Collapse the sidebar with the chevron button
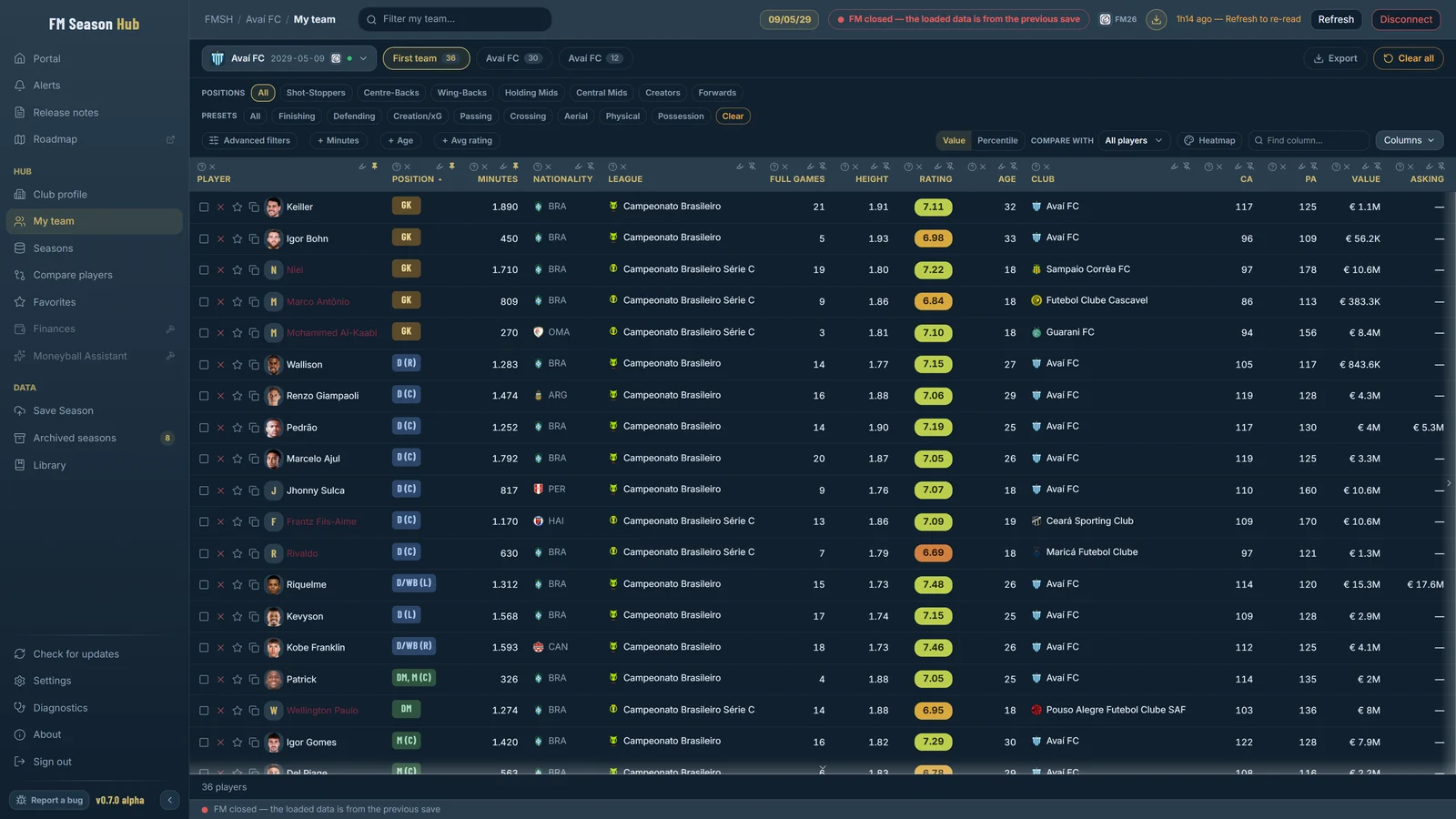Image resolution: width=1456 pixels, height=819 pixels. coord(169,800)
